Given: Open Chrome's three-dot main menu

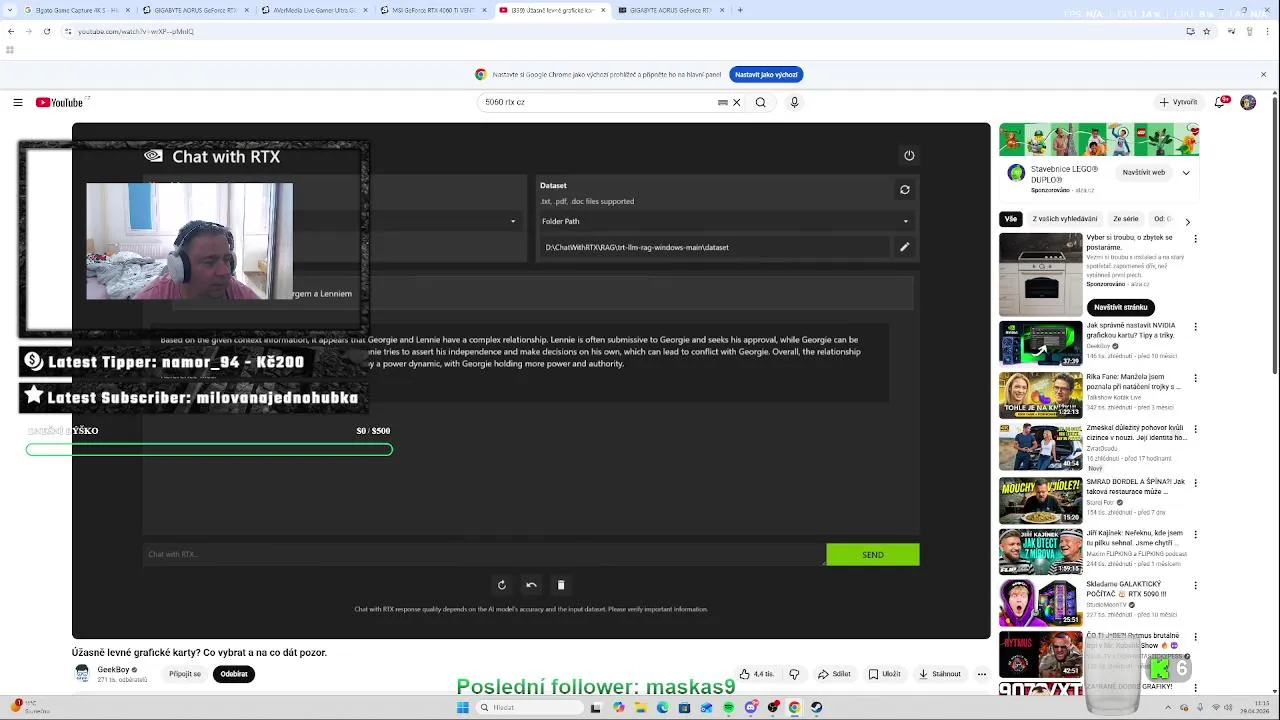Looking at the screenshot, I should tap(1265, 31).
